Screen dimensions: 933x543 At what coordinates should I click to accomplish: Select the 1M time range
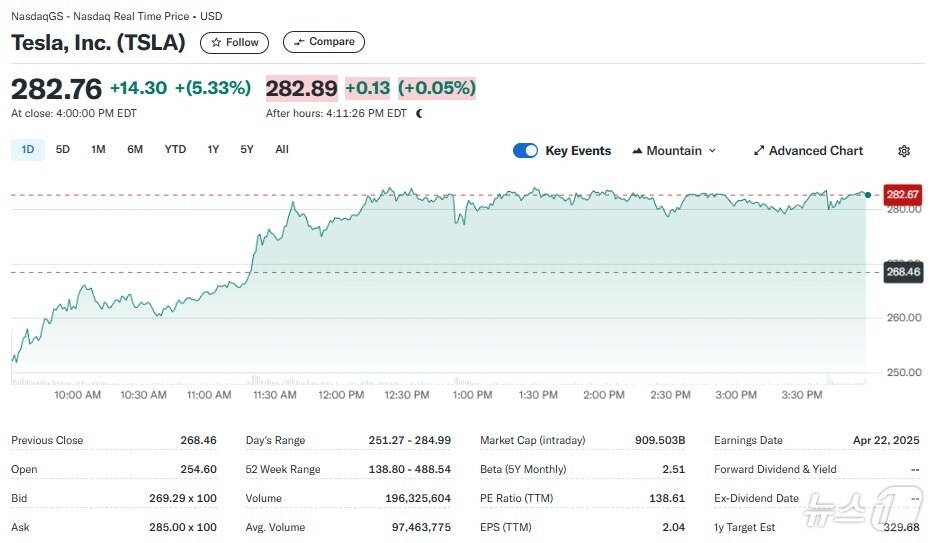point(98,150)
